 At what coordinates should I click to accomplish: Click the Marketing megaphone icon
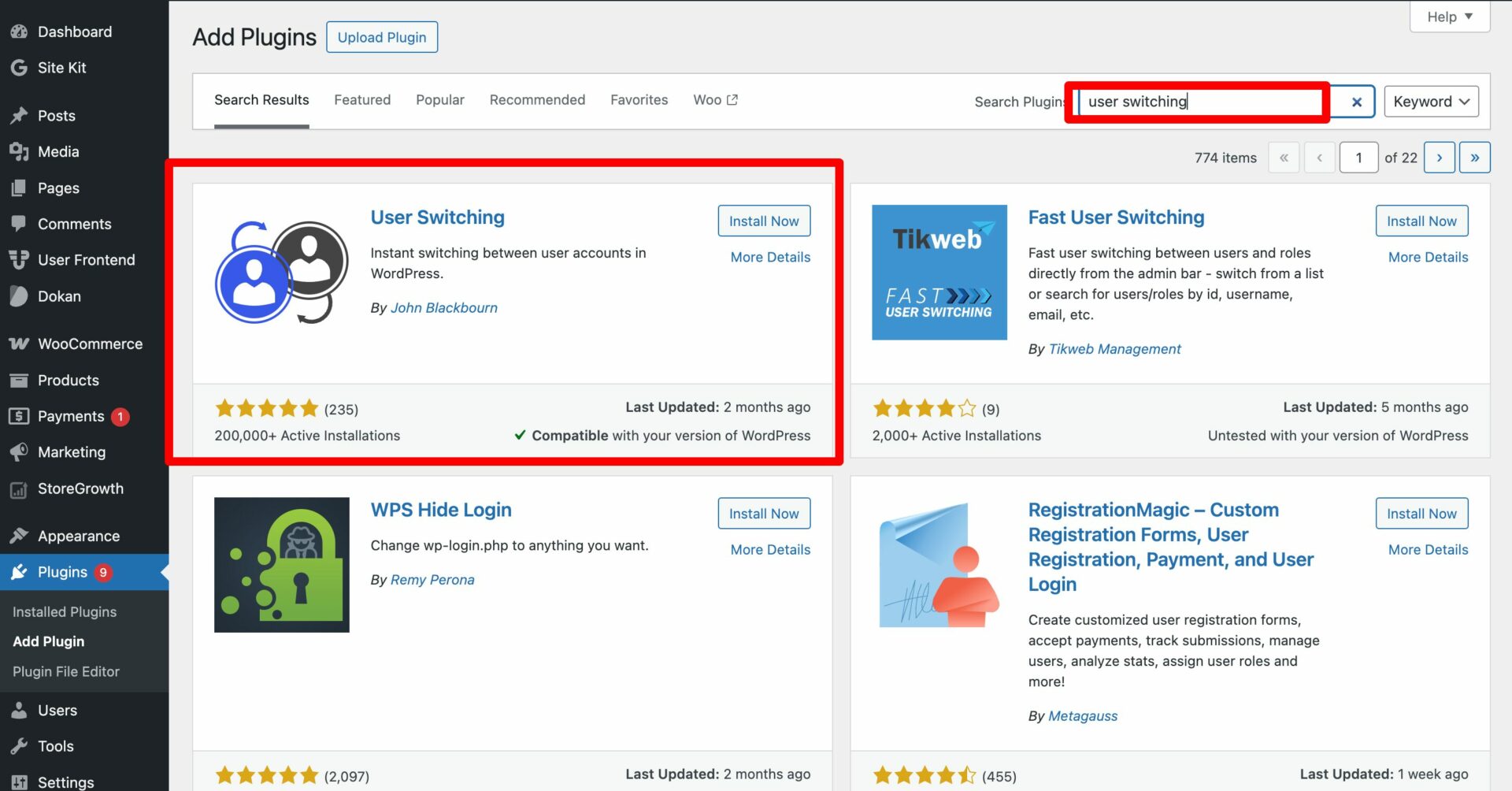(19, 452)
